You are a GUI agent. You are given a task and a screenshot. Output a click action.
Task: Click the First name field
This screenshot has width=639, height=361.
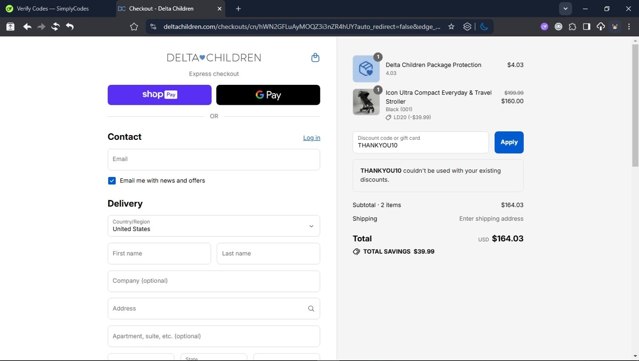159,253
